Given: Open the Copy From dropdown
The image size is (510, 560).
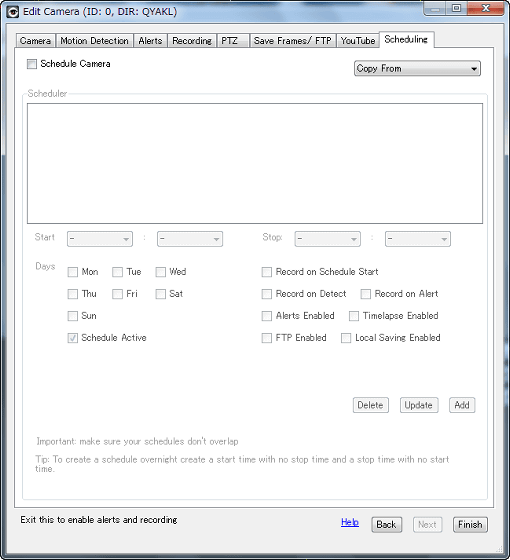Looking at the screenshot, I should (417, 69).
